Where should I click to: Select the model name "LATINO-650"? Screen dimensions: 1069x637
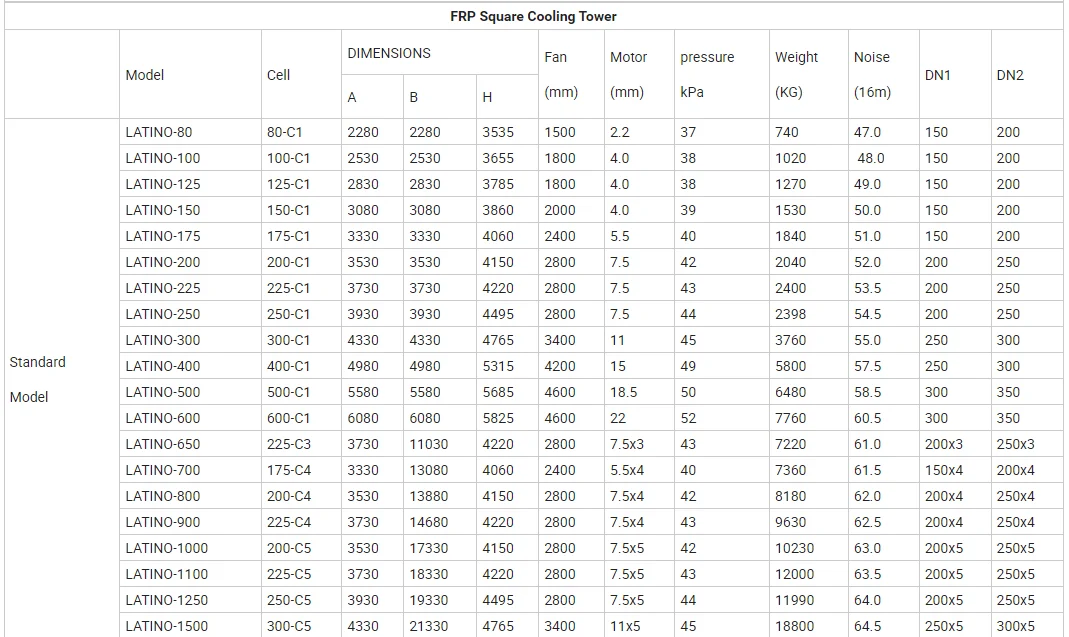[x=163, y=444]
